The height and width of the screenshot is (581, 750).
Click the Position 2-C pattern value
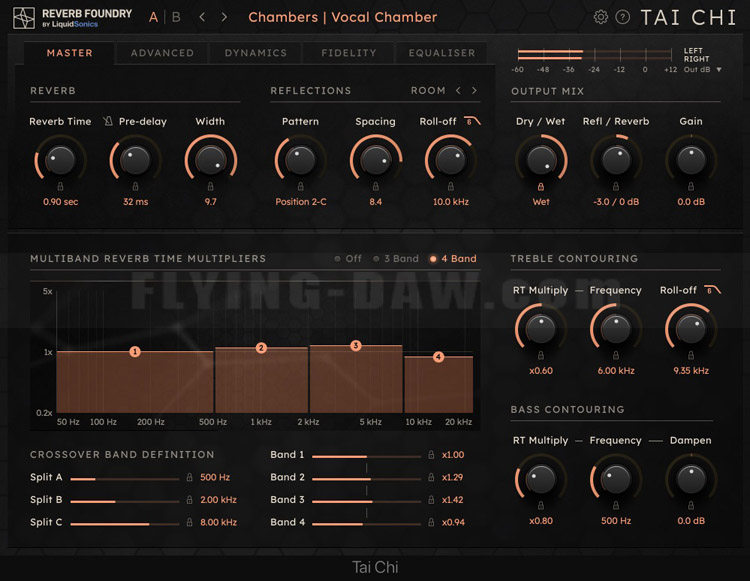[301, 202]
